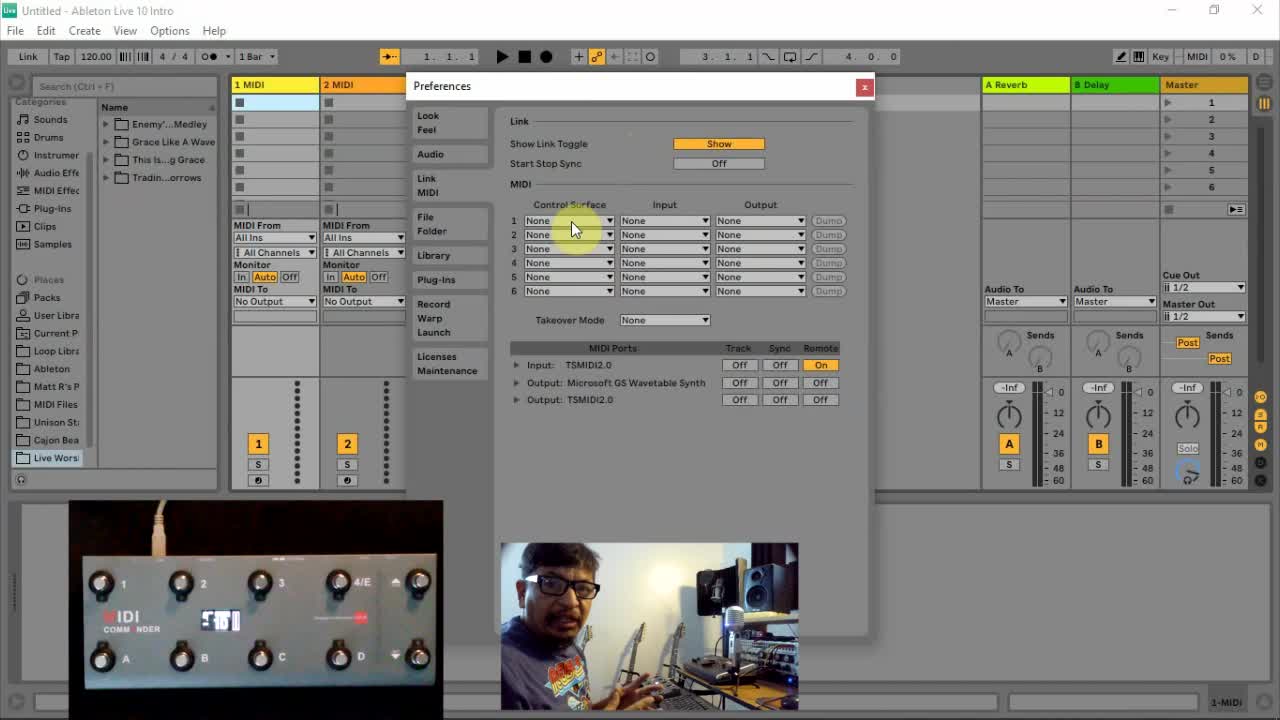The width and height of the screenshot is (1280, 720).
Task: Enable Remote for TSMIDI2.0 output
Action: [820, 400]
